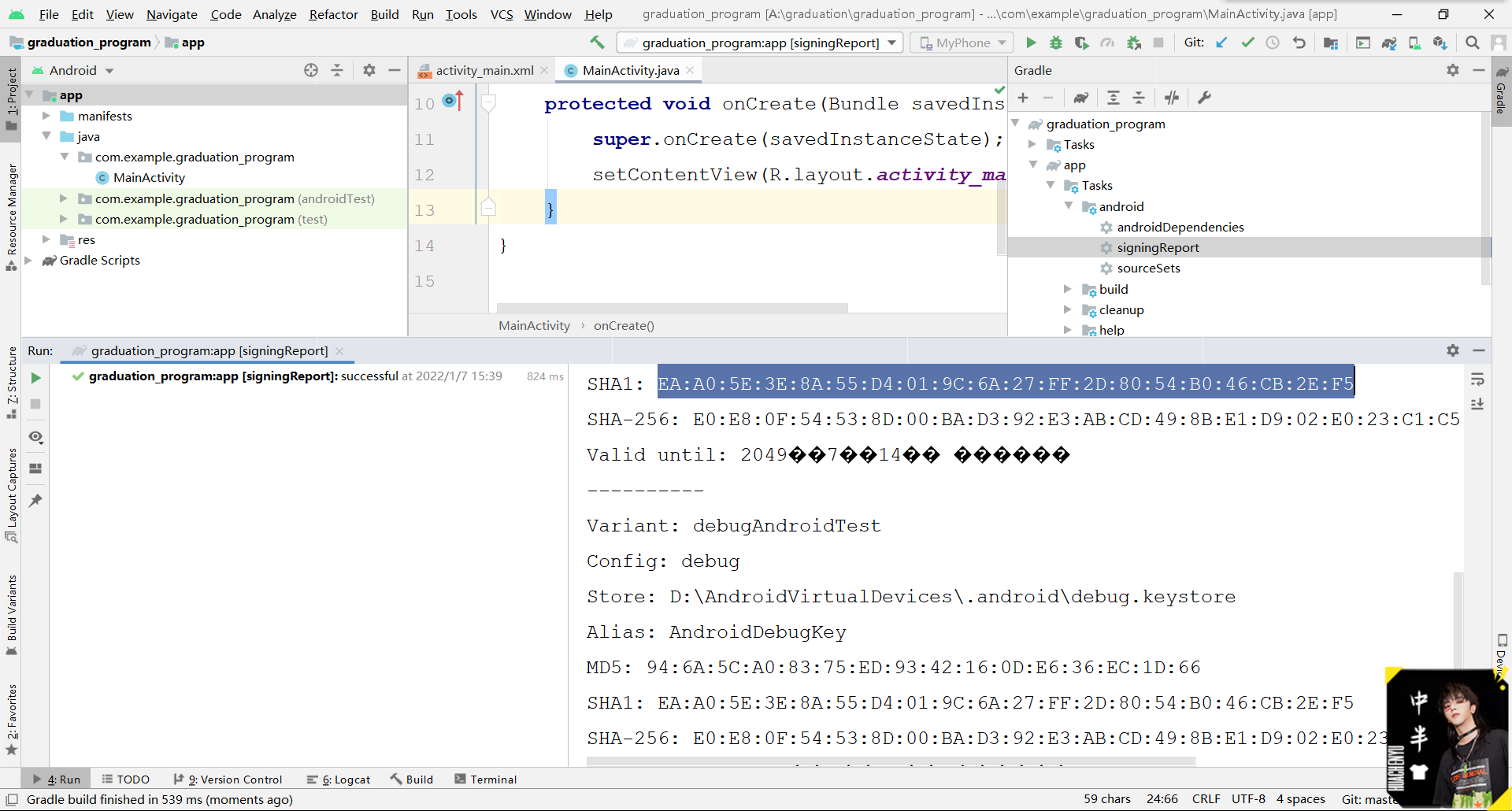Click the greyed Stop button in toolbar
This screenshot has height=811, width=1512.
click(1158, 43)
